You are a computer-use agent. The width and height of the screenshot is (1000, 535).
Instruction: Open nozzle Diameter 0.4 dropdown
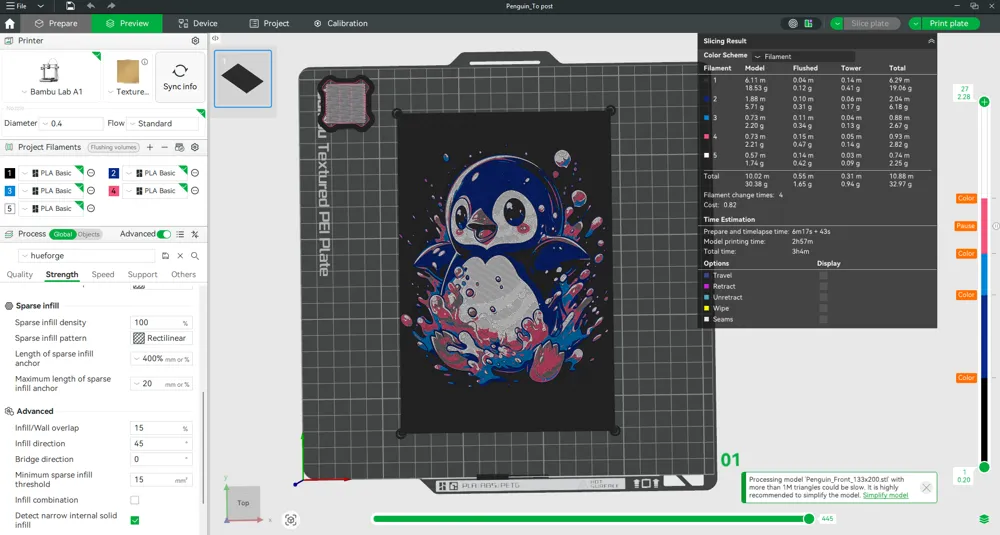click(x=72, y=124)
